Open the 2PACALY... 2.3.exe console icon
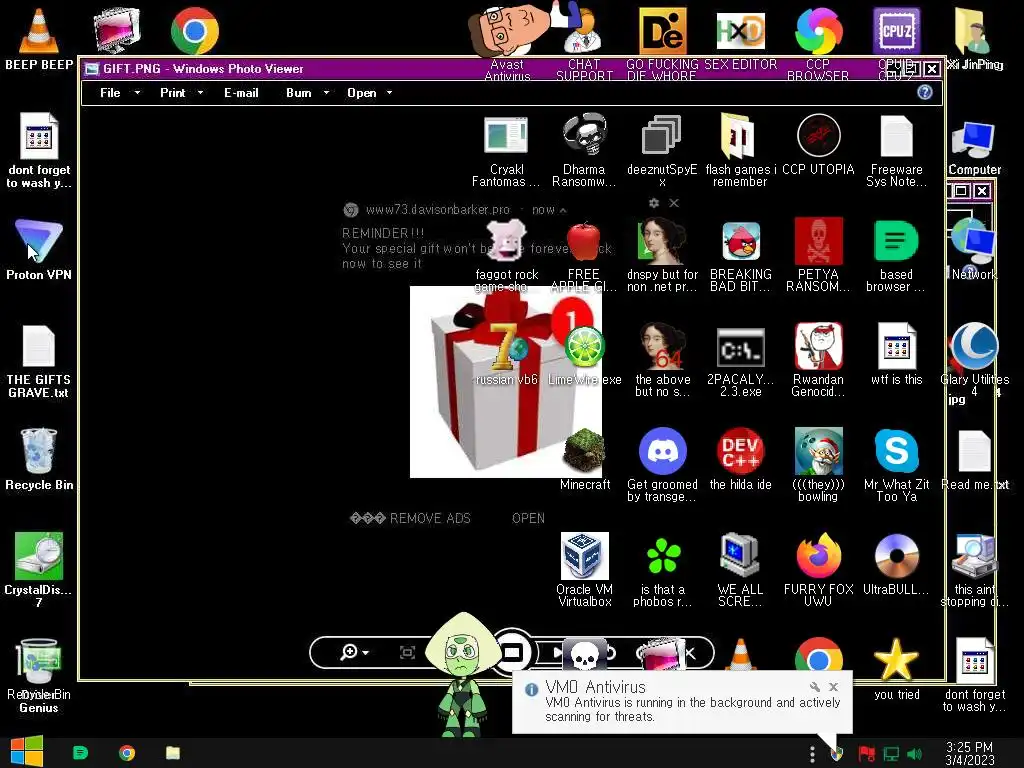The width and height of the screenshot is (1024, 768). pos(741,347)
